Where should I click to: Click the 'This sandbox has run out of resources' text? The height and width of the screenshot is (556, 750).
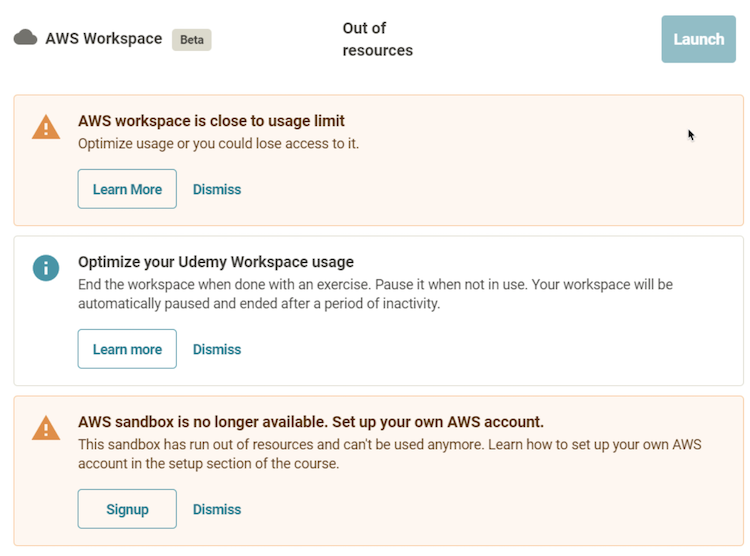pos(390,454)
